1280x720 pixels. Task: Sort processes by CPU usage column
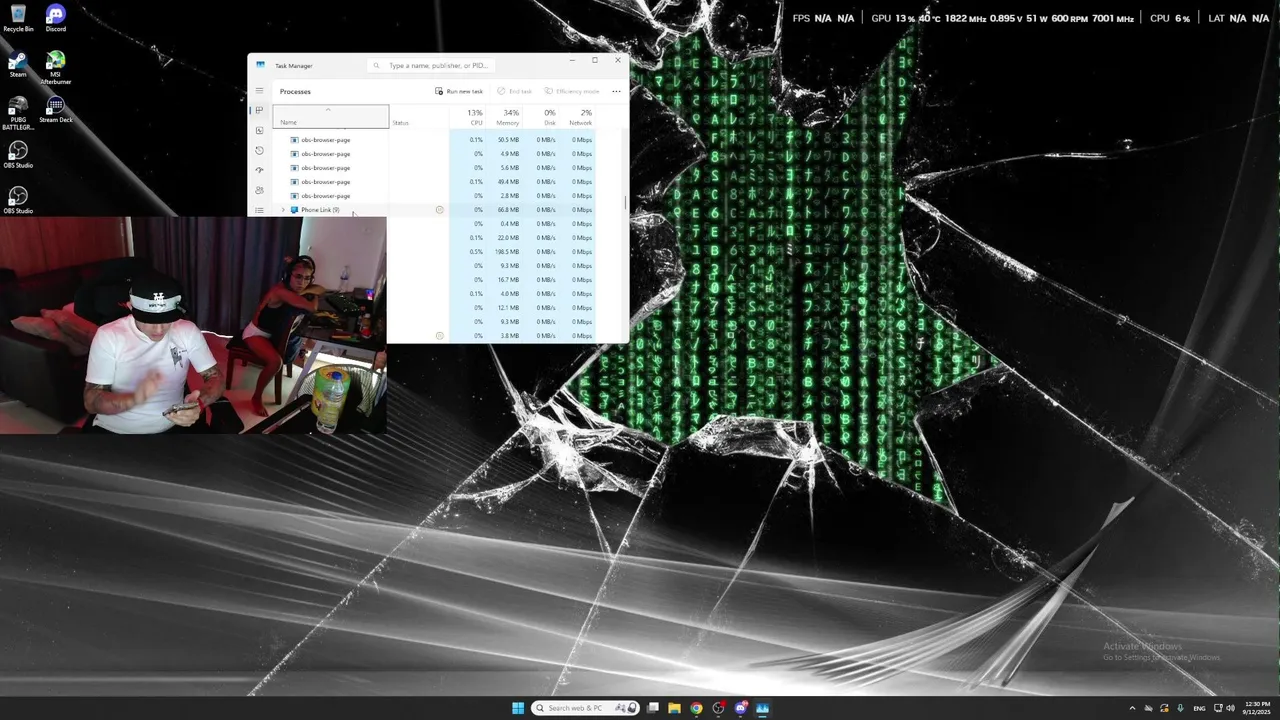pyautogui.click(x=467, y=116)
